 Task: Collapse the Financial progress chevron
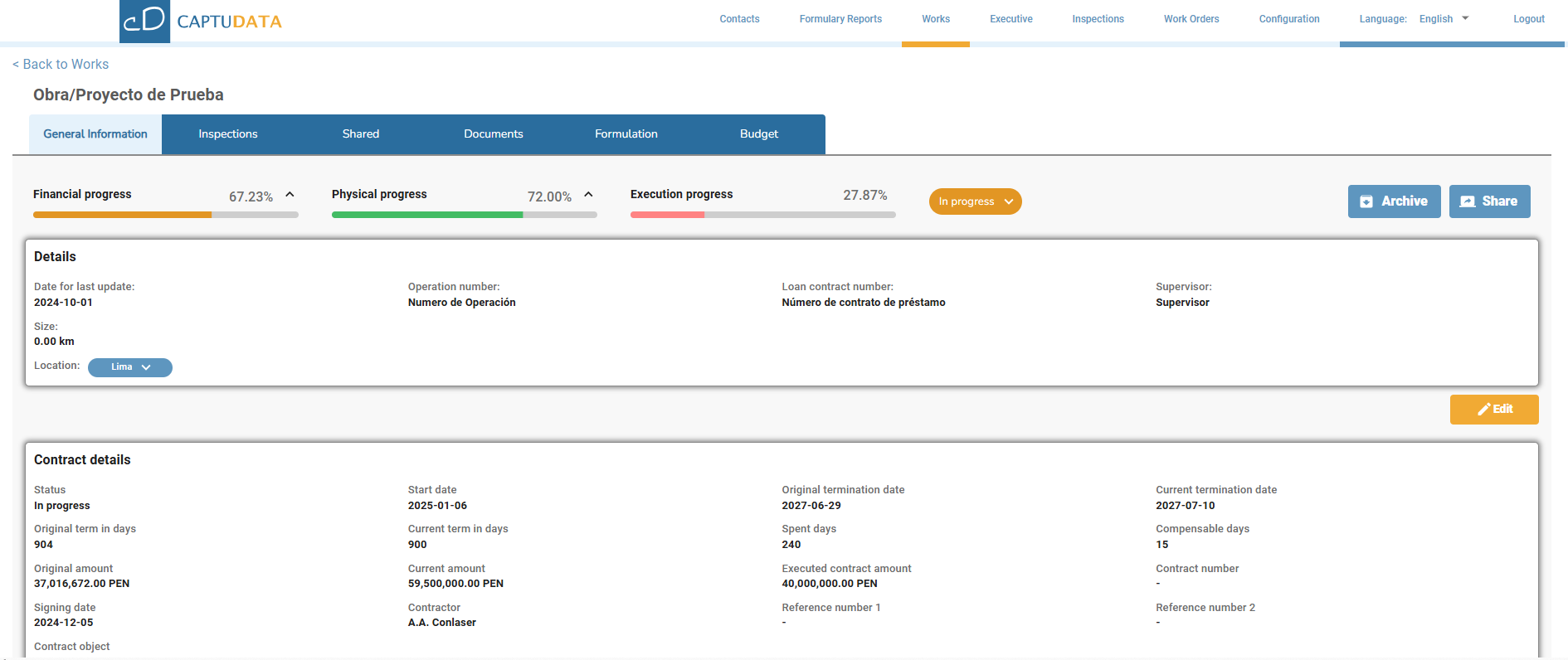[x=290, y=195]
